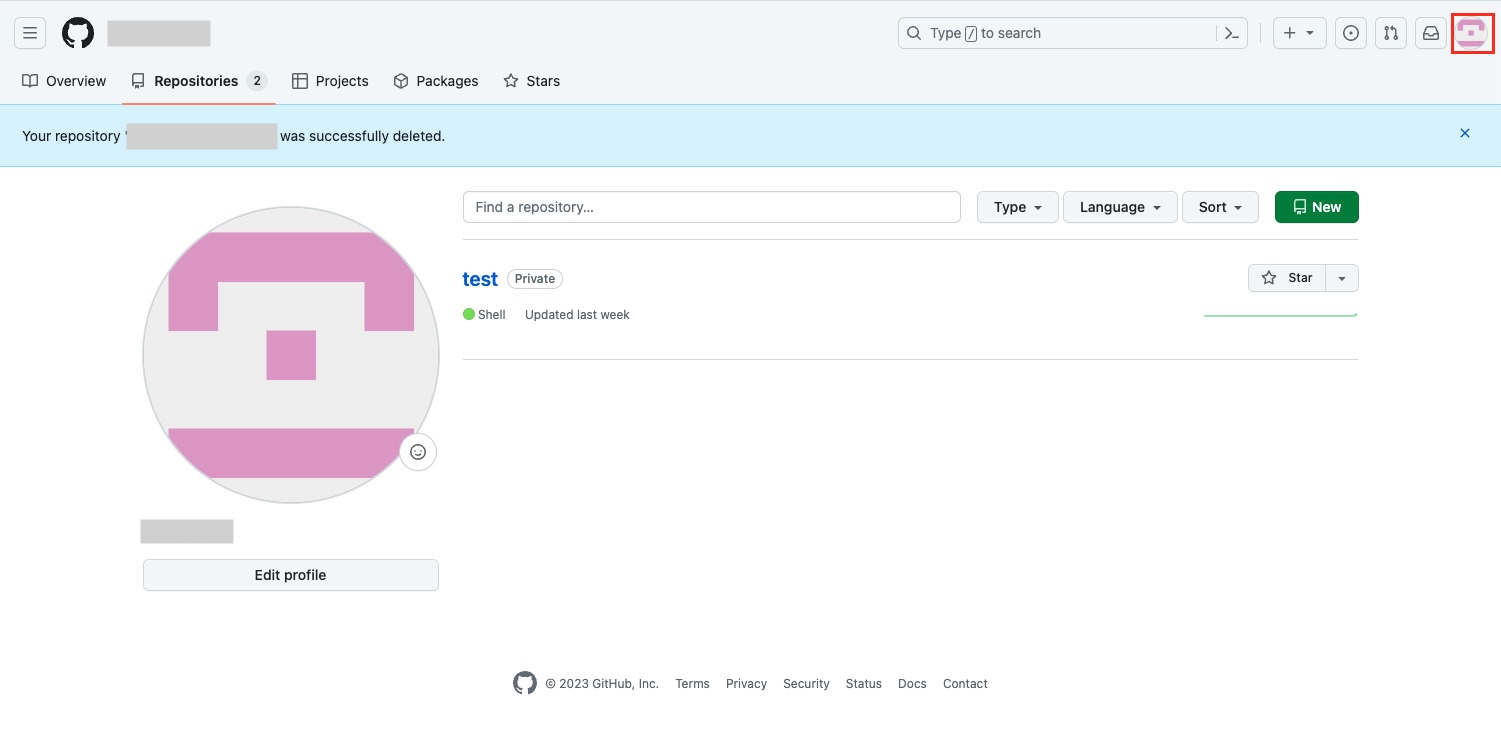
Task: Open the Packages tab
Action: [436, 81]
